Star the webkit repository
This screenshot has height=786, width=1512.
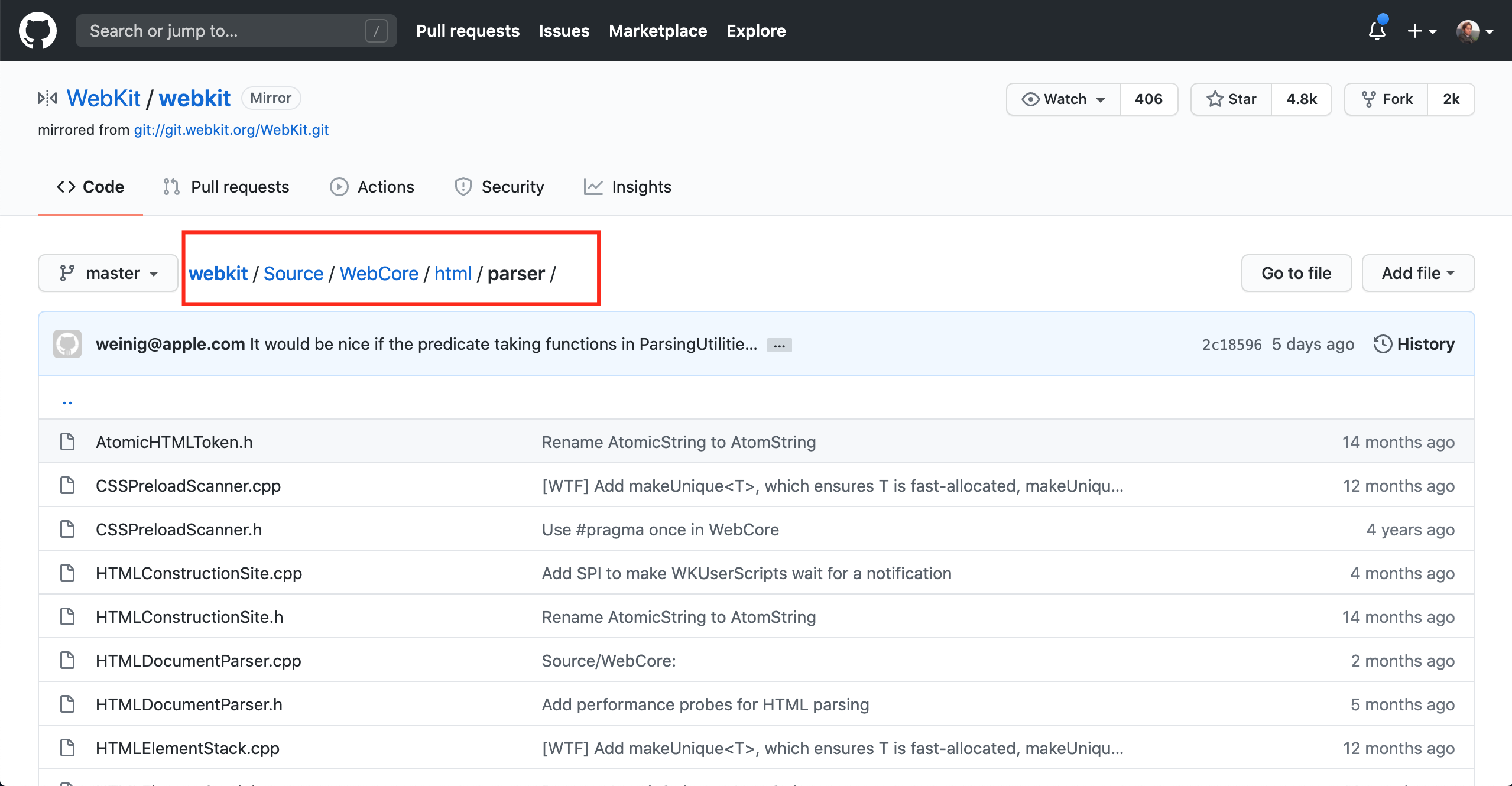(1232, 99)
